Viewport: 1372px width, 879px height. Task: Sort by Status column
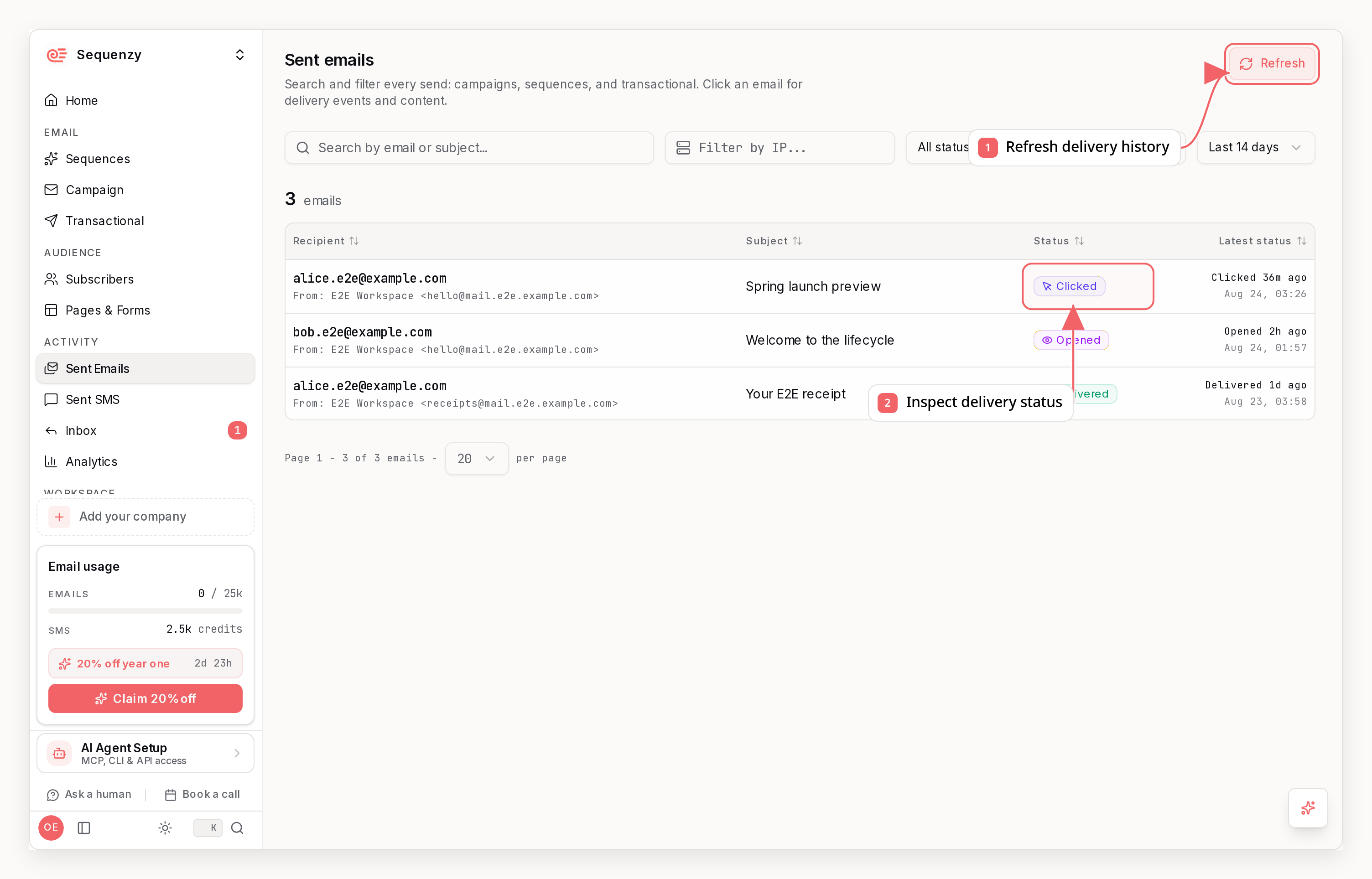coord(1059,241)
